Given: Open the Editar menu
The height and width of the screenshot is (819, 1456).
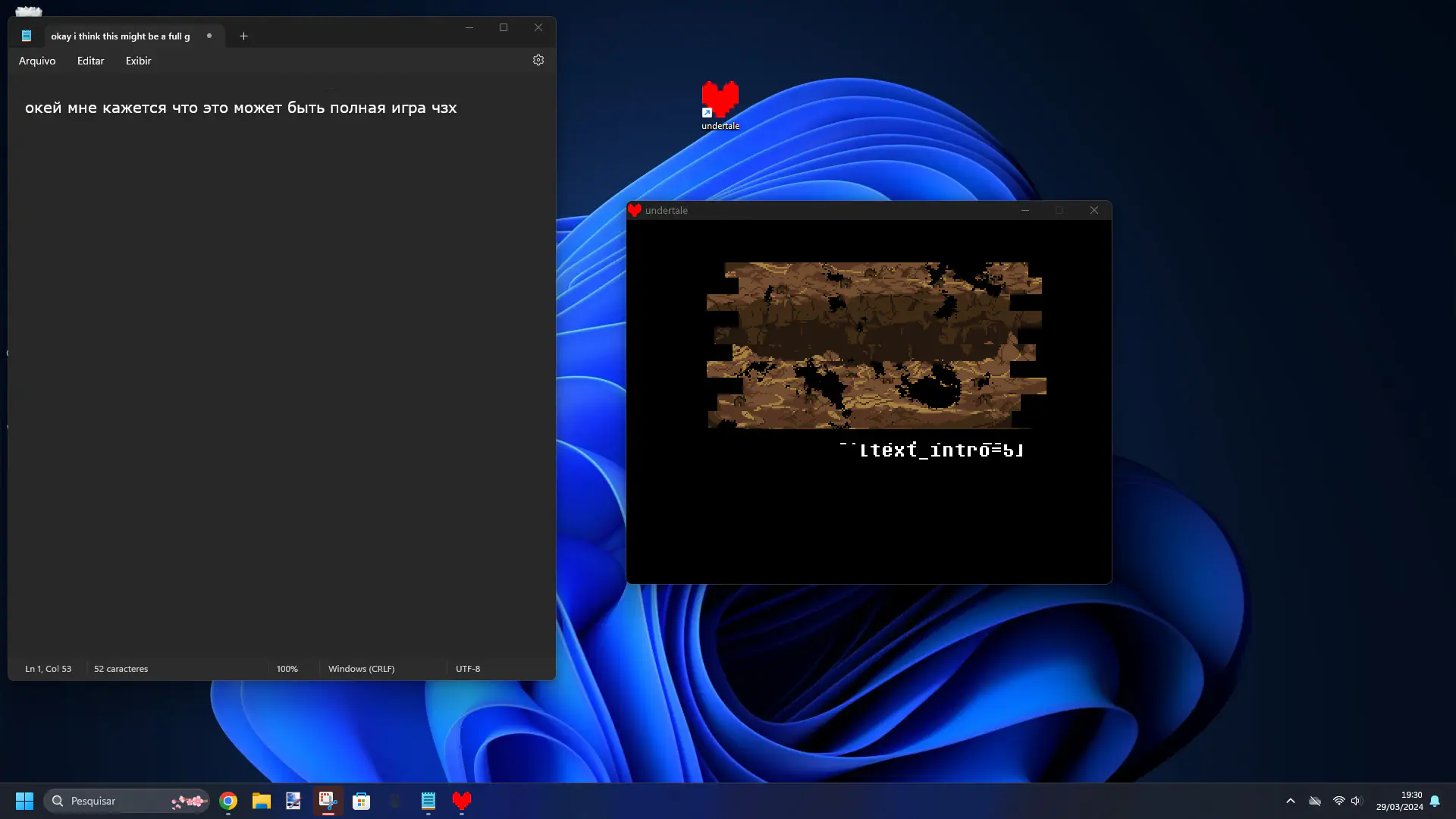Looking at the screenshot, I should point(90,61).
